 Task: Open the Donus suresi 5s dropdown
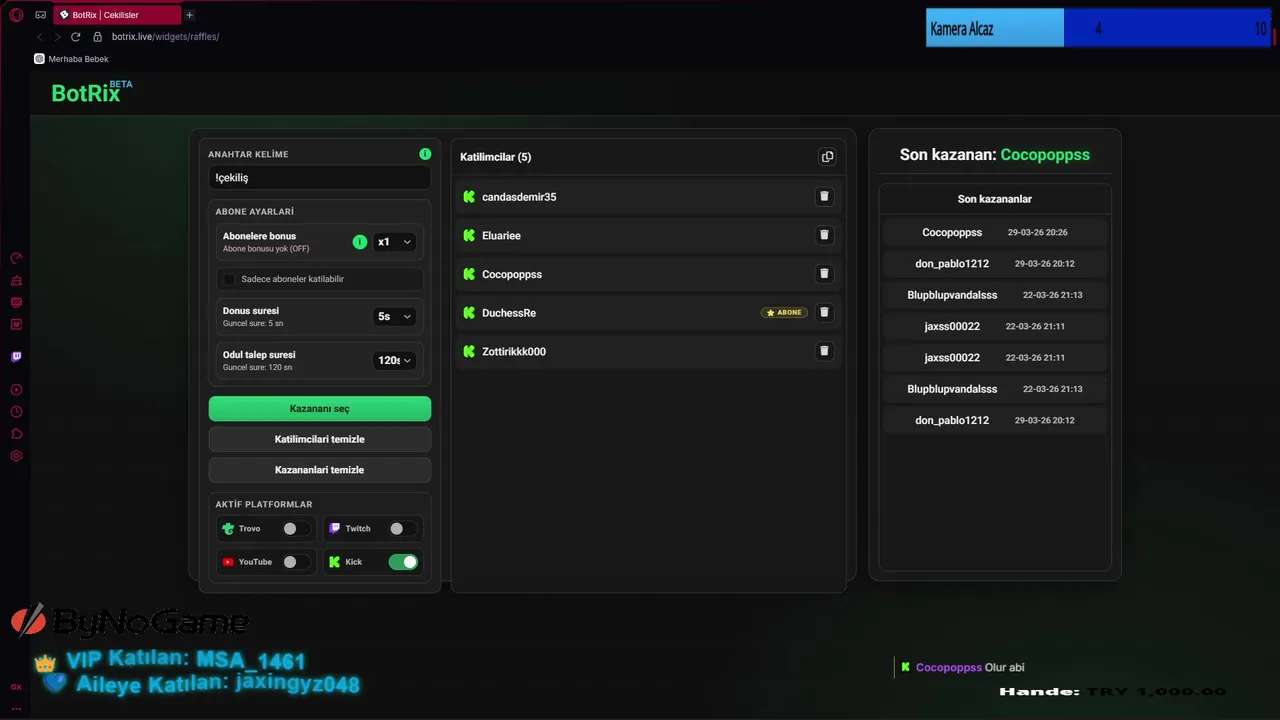394,316
